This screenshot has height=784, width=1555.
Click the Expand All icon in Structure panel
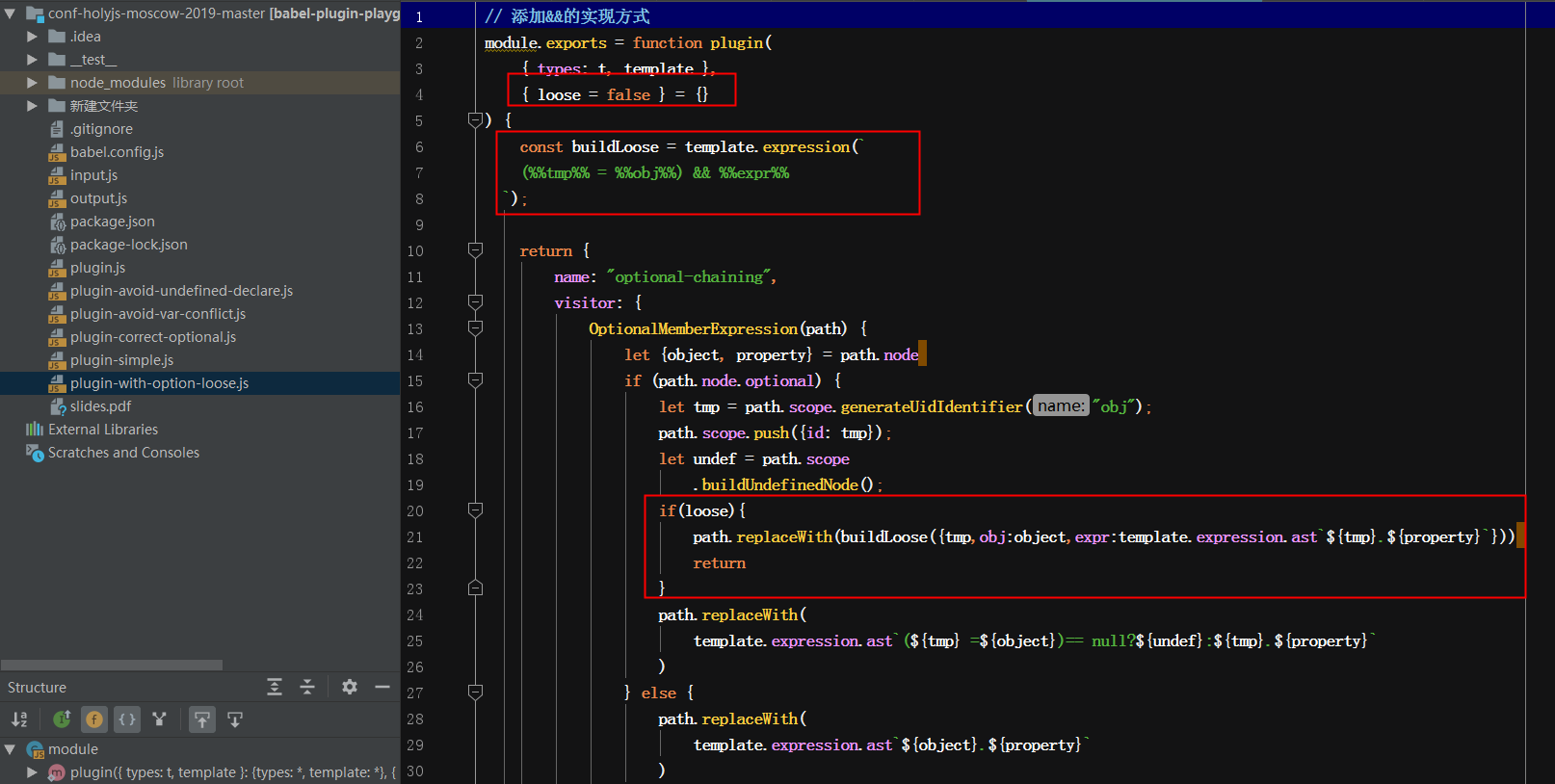(275, 687)
